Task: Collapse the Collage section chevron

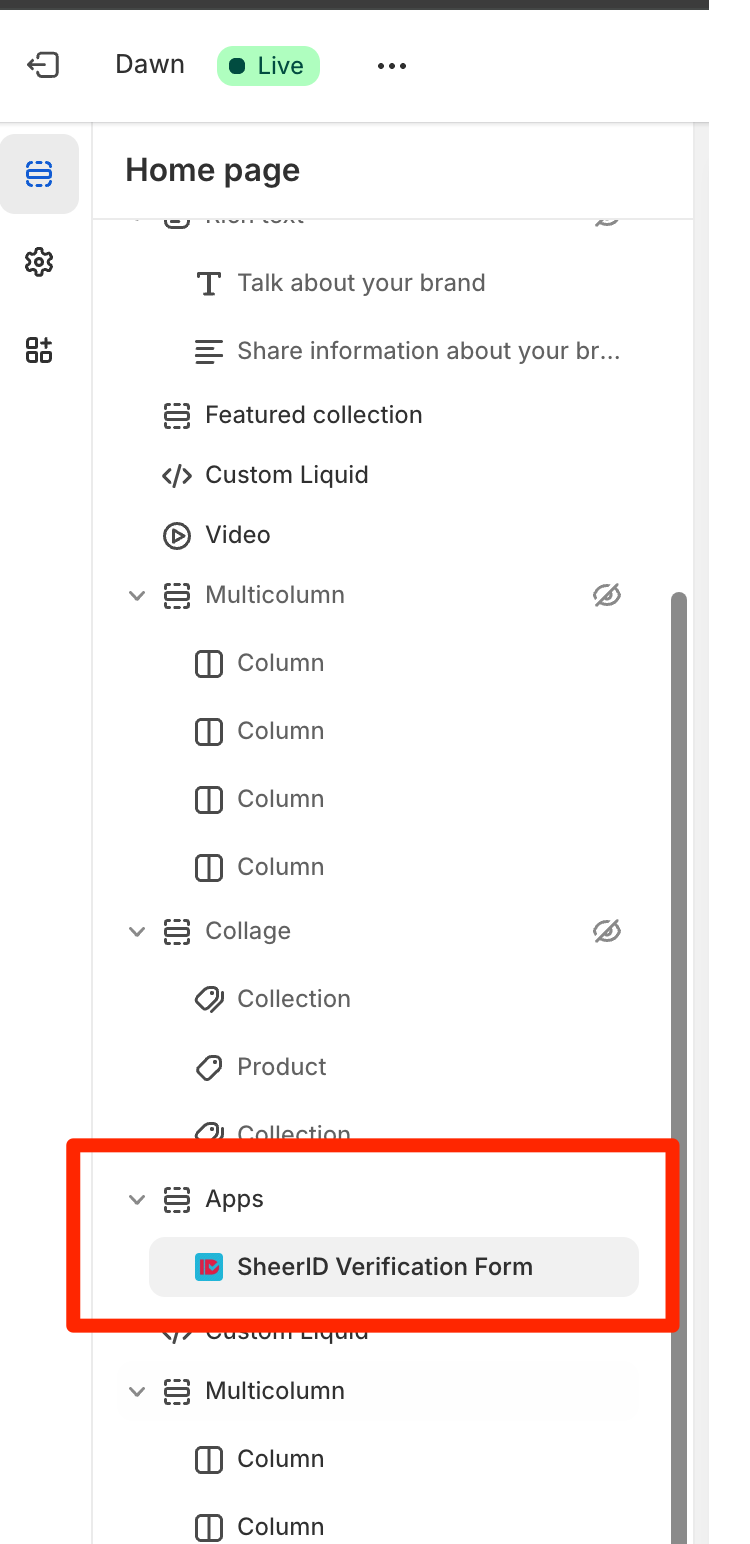Action: click(137, 931)
